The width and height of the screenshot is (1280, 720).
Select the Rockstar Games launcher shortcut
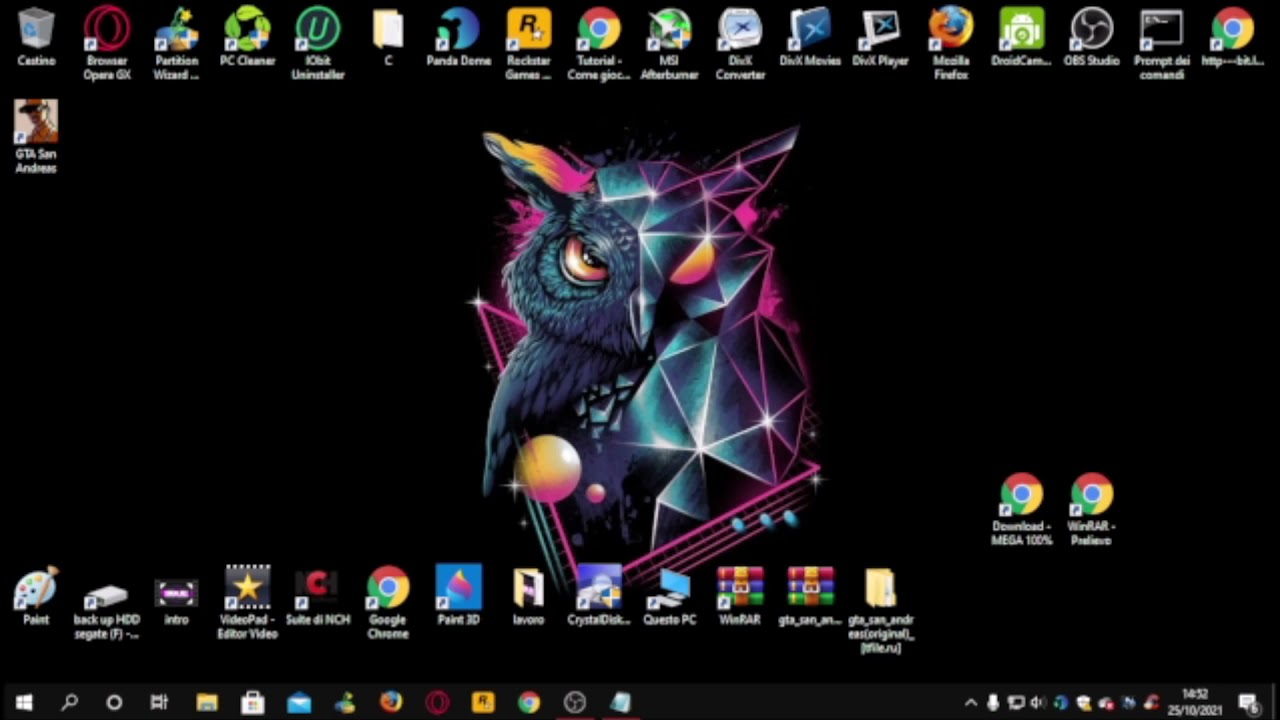528,42
